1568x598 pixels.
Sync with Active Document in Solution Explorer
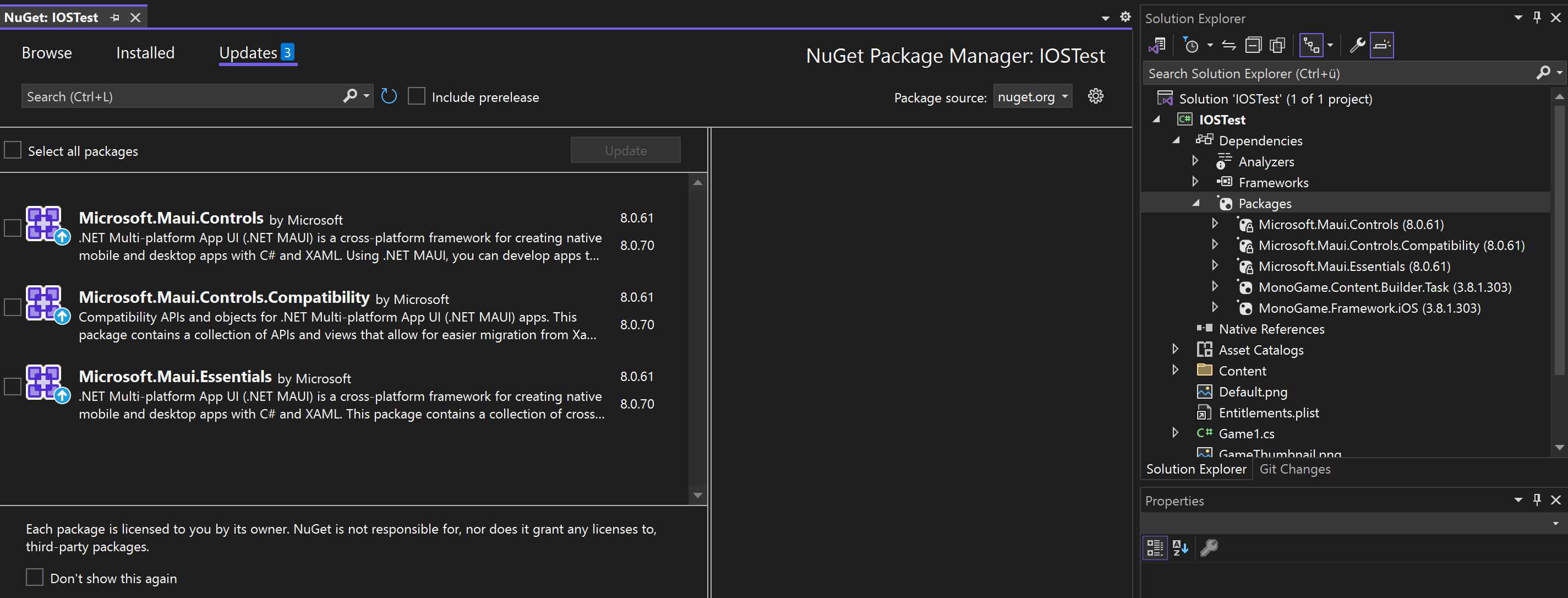(x=1229, y=45)
